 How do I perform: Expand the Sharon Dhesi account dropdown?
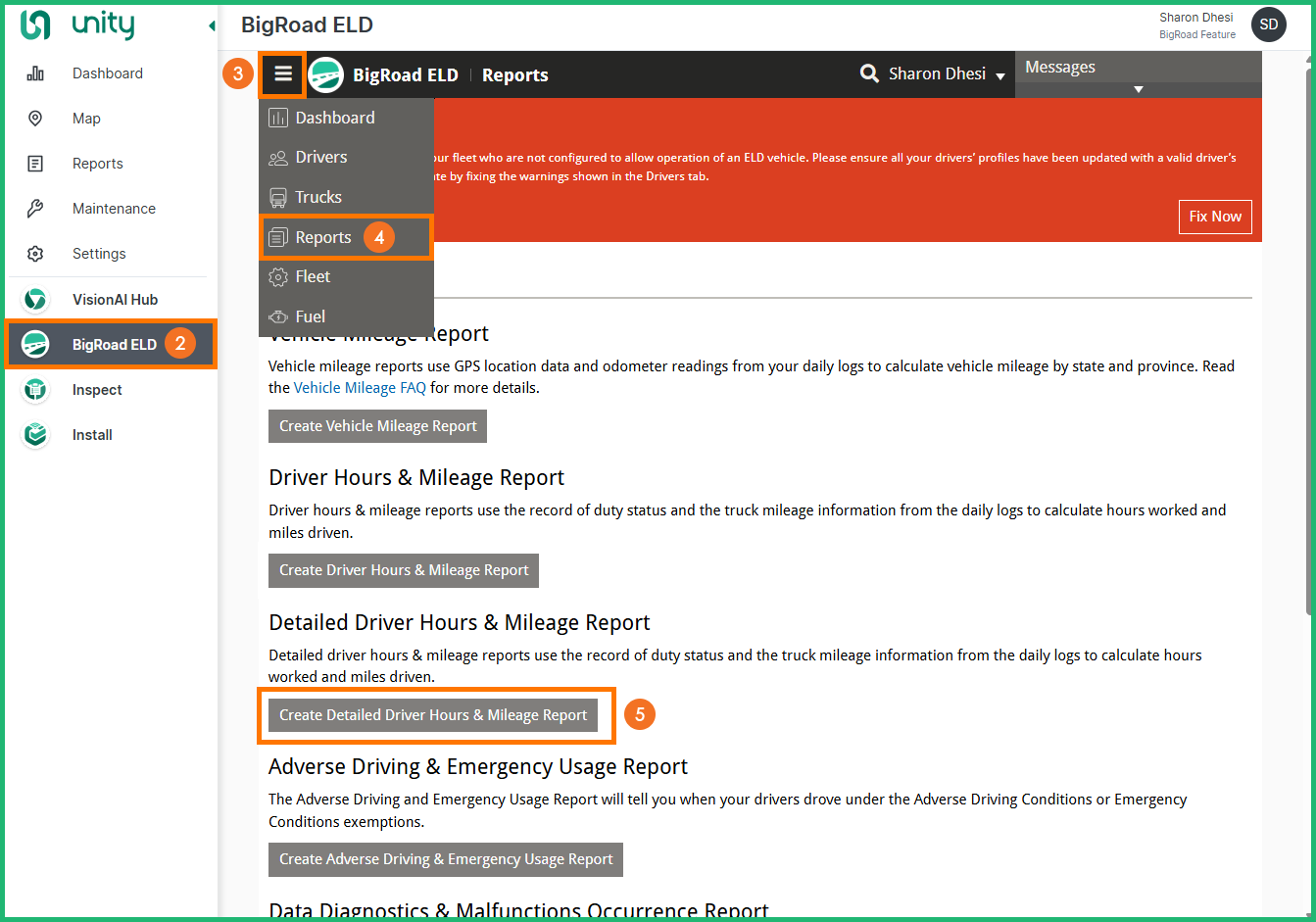click(999, 76)
